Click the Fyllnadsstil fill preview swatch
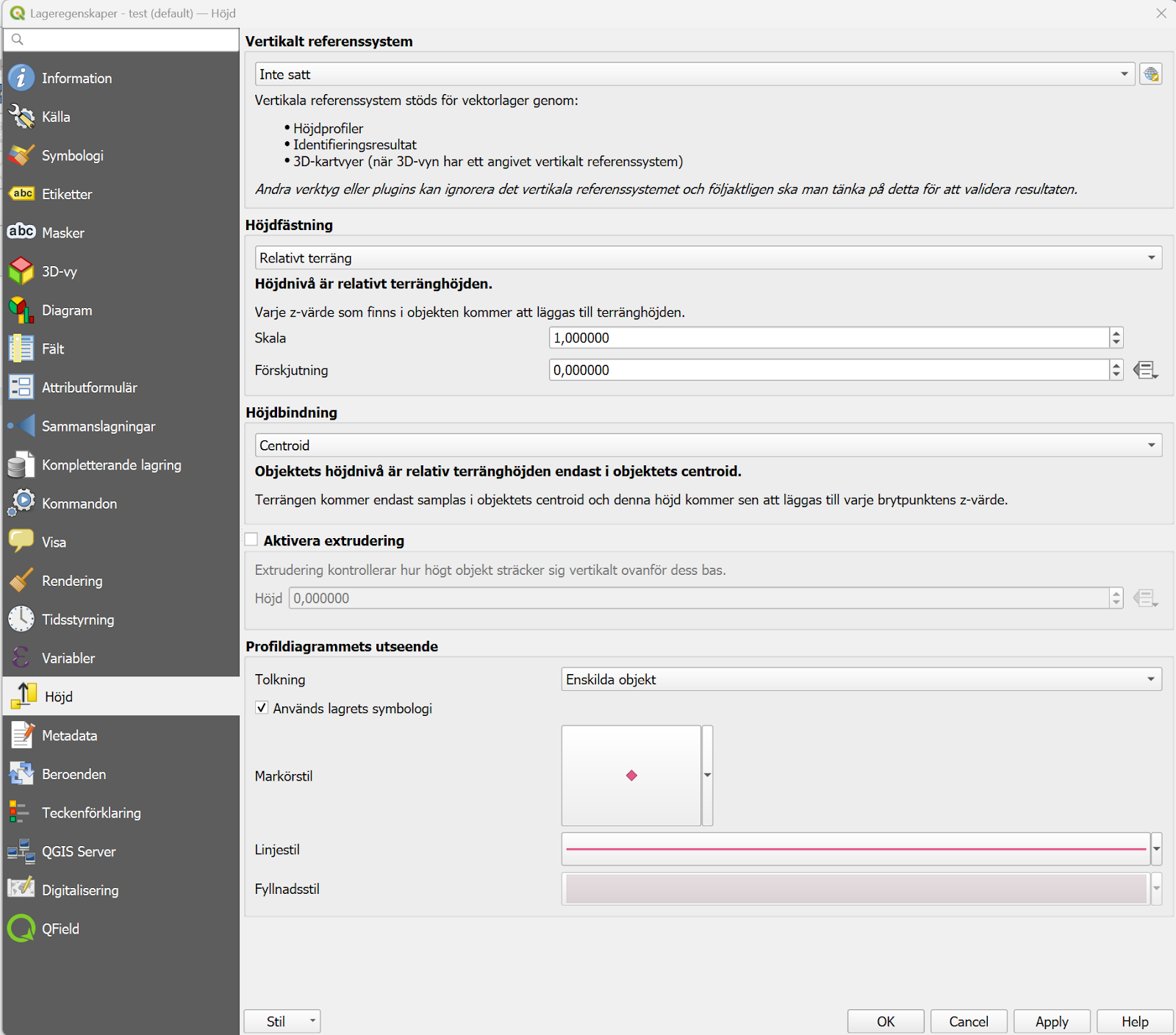 (x=856, y=889)
